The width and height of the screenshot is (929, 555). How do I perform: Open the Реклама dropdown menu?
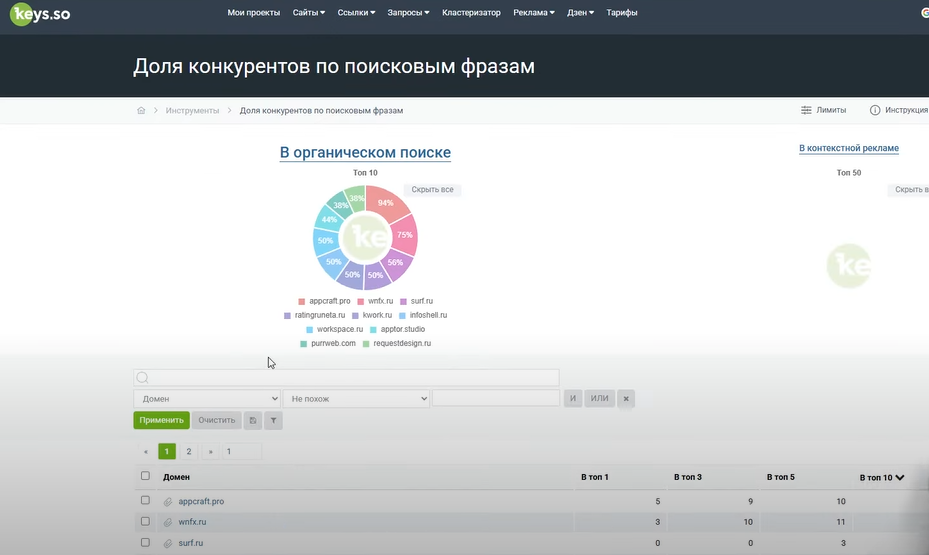(534, 12)
